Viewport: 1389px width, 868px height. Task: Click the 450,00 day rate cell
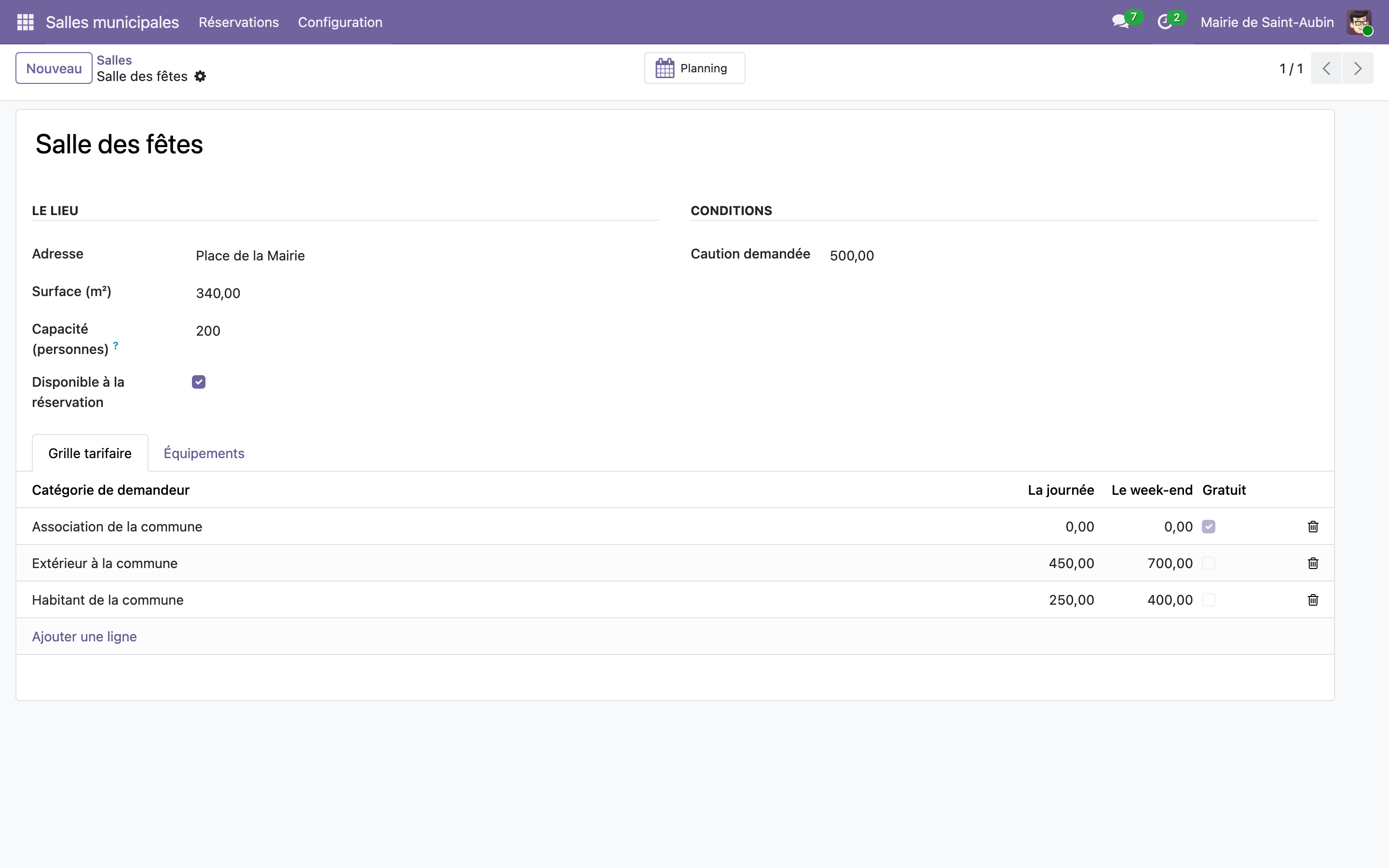tap(1071, 563)
